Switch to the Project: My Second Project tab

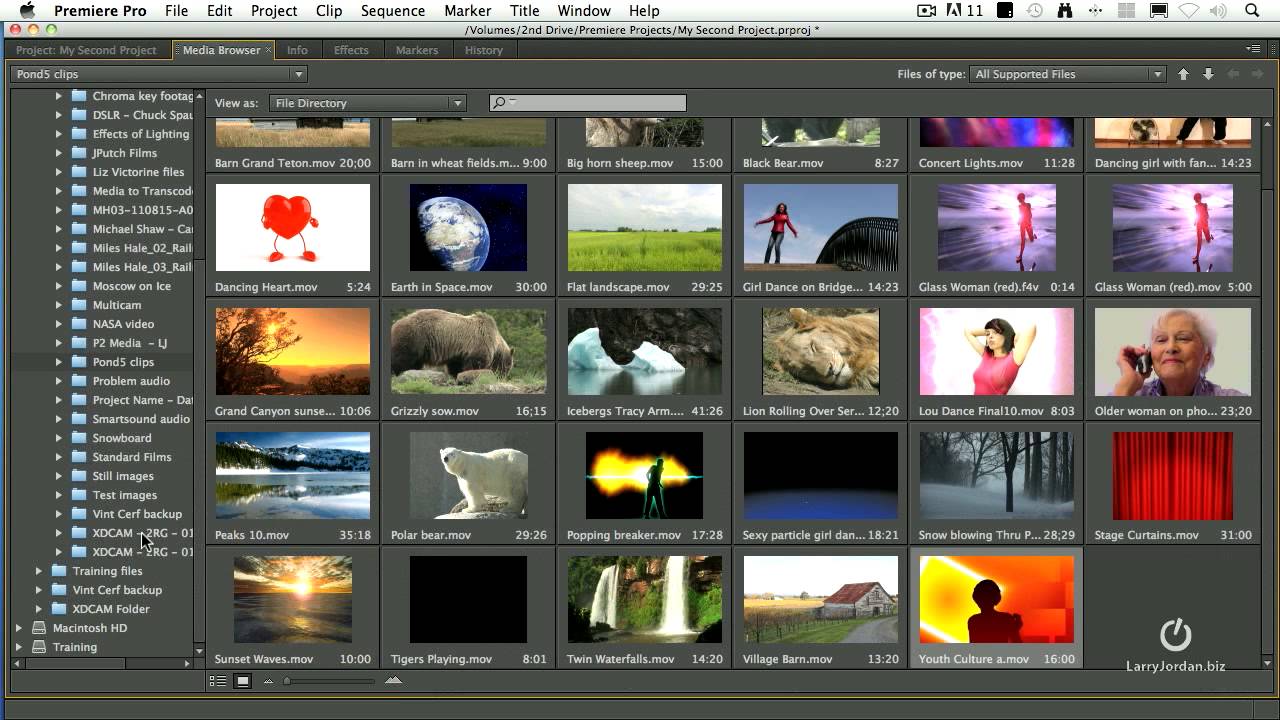pyautogui.click(x=87, y=50)
